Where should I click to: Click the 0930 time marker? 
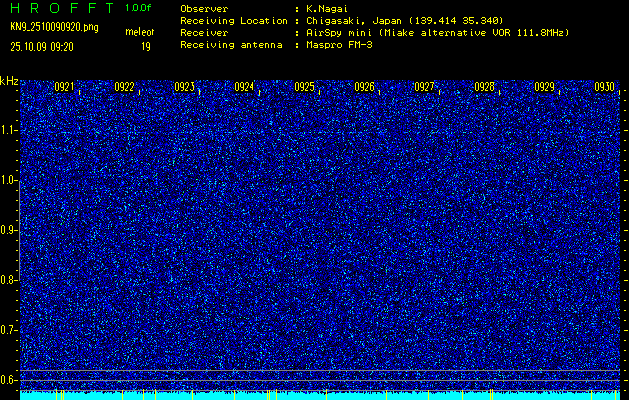(604, 87)
